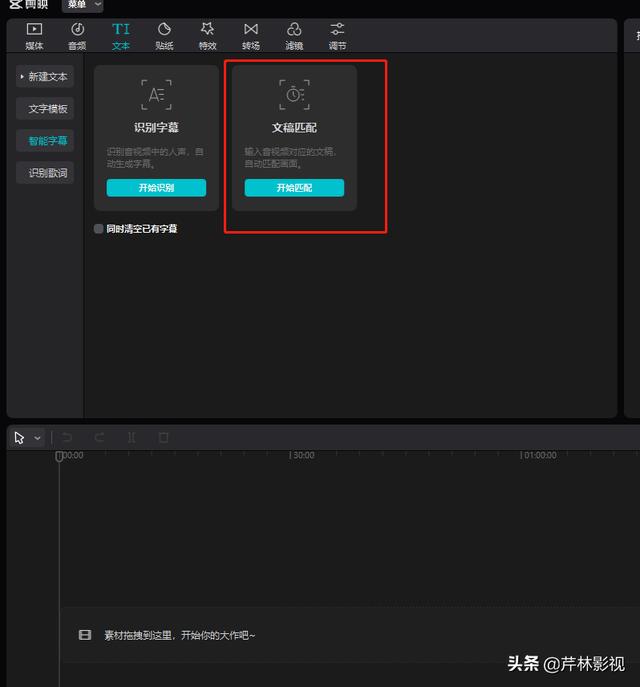Open the 转场 transitions tab

click(x=251, y=36)
